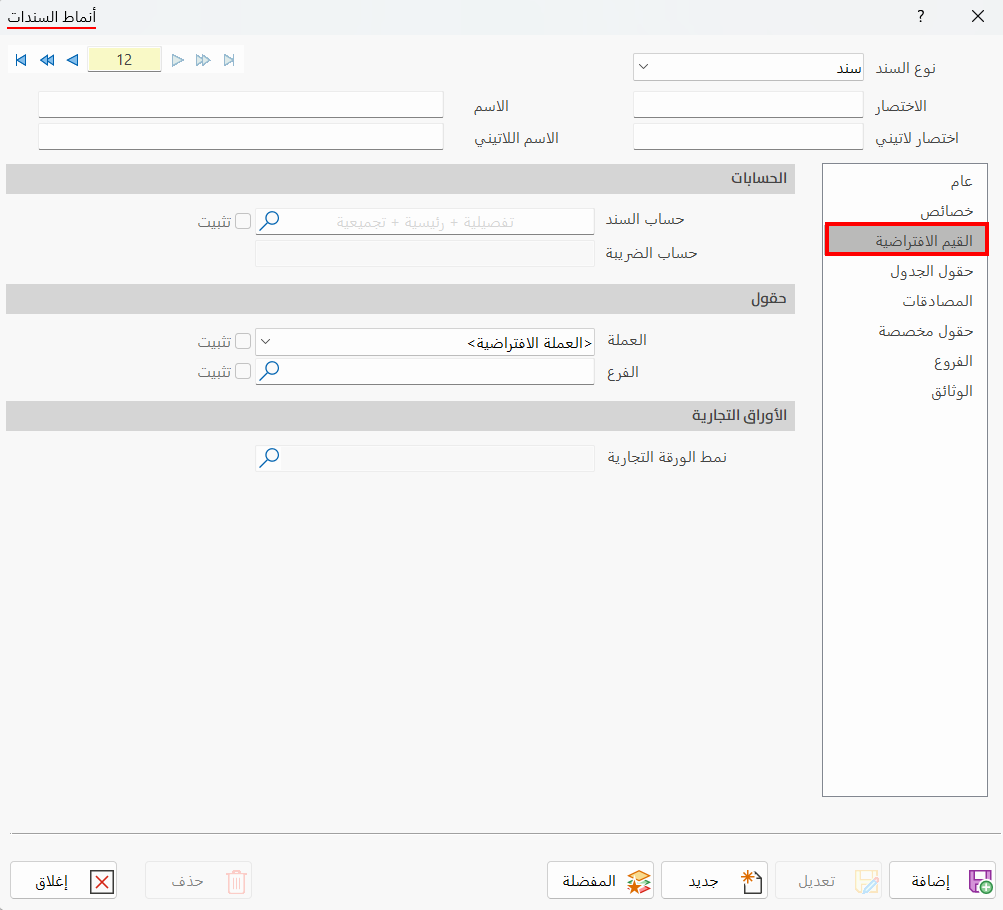Focus the الاسم اللاتيني input field
Viewport: 1003px width, 910px height.
pyautogui.click(x=241, y=137)
